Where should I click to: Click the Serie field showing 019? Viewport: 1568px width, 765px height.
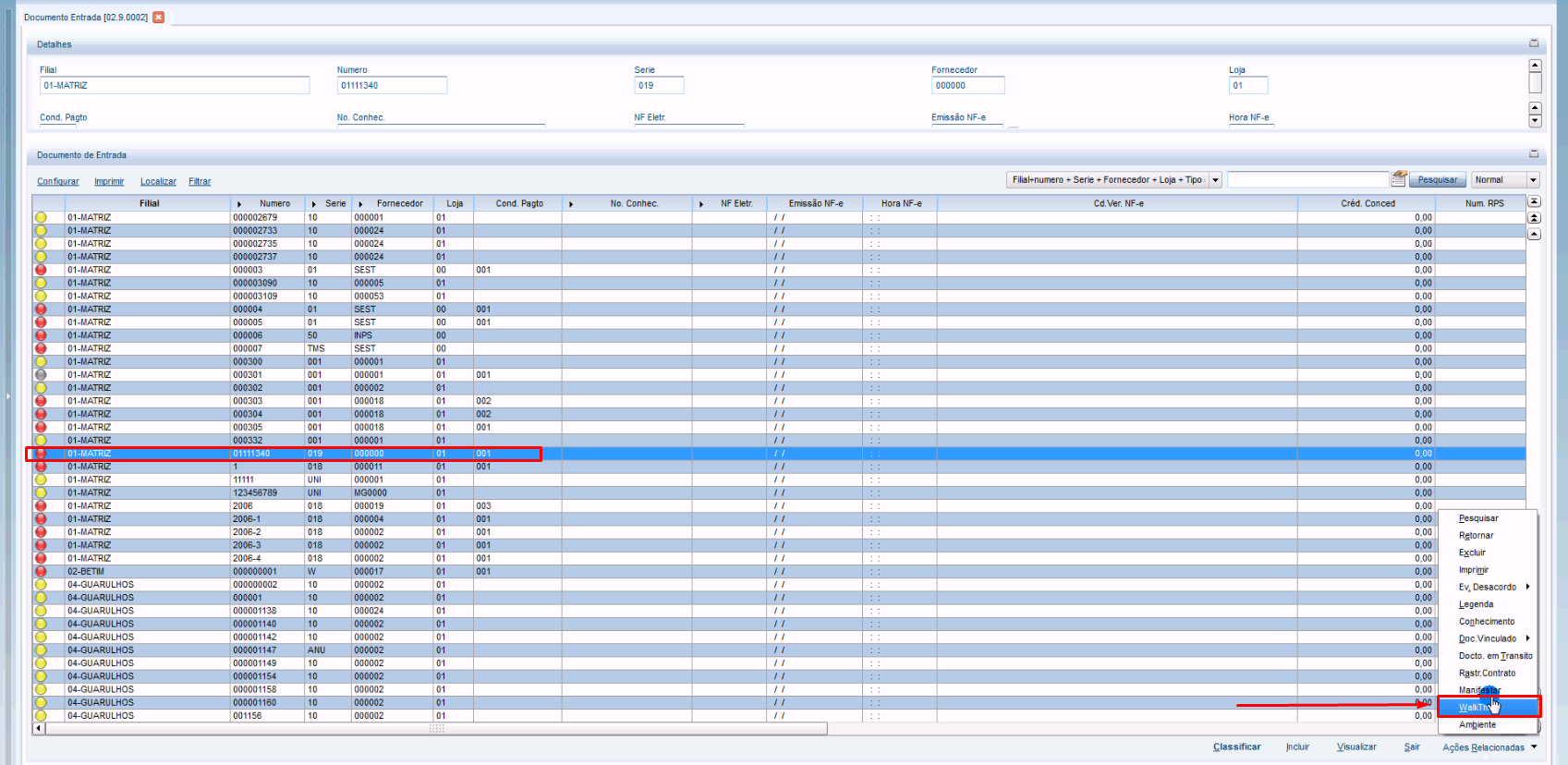(x=659, y=85)
